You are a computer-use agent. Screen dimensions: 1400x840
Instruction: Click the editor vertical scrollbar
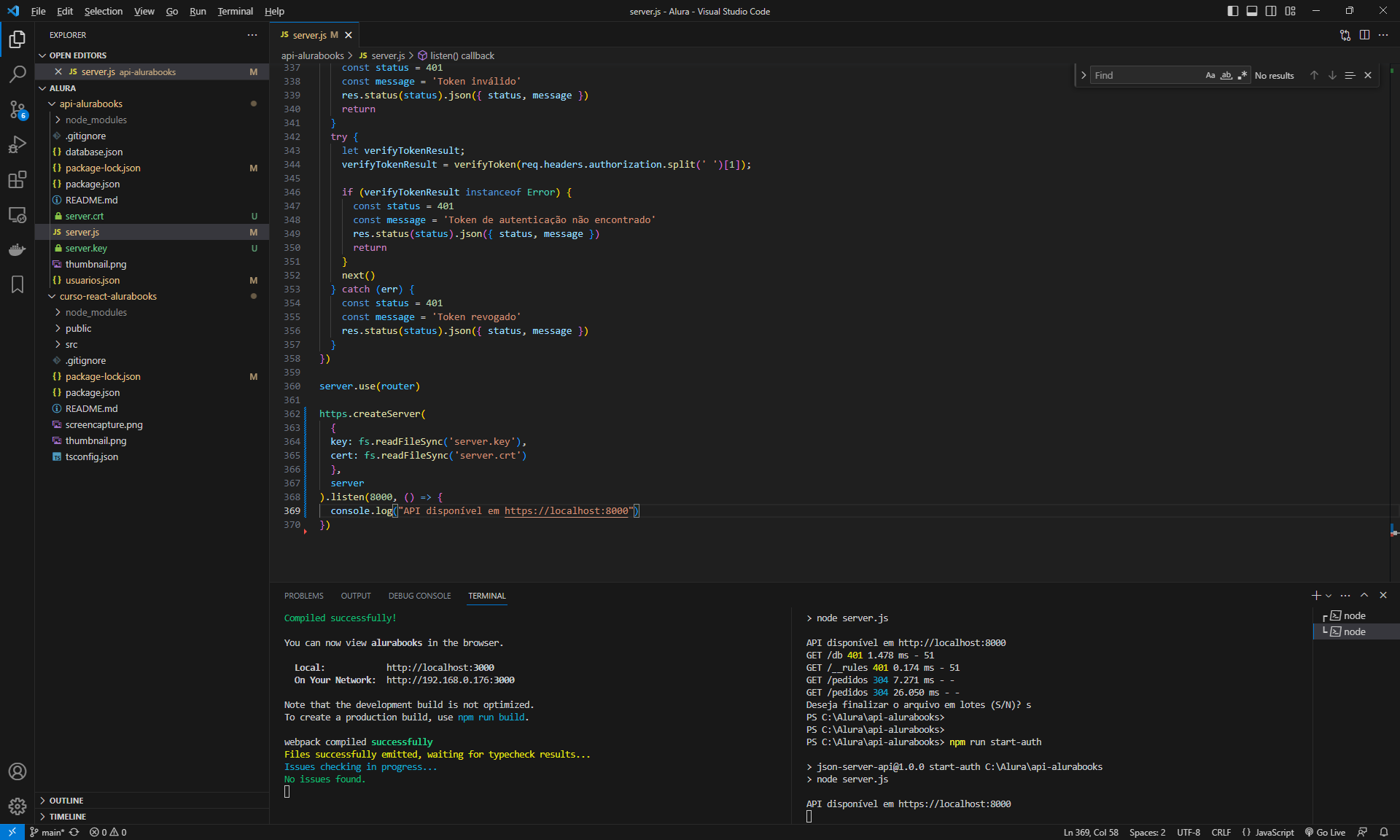tap(1394, 321)
